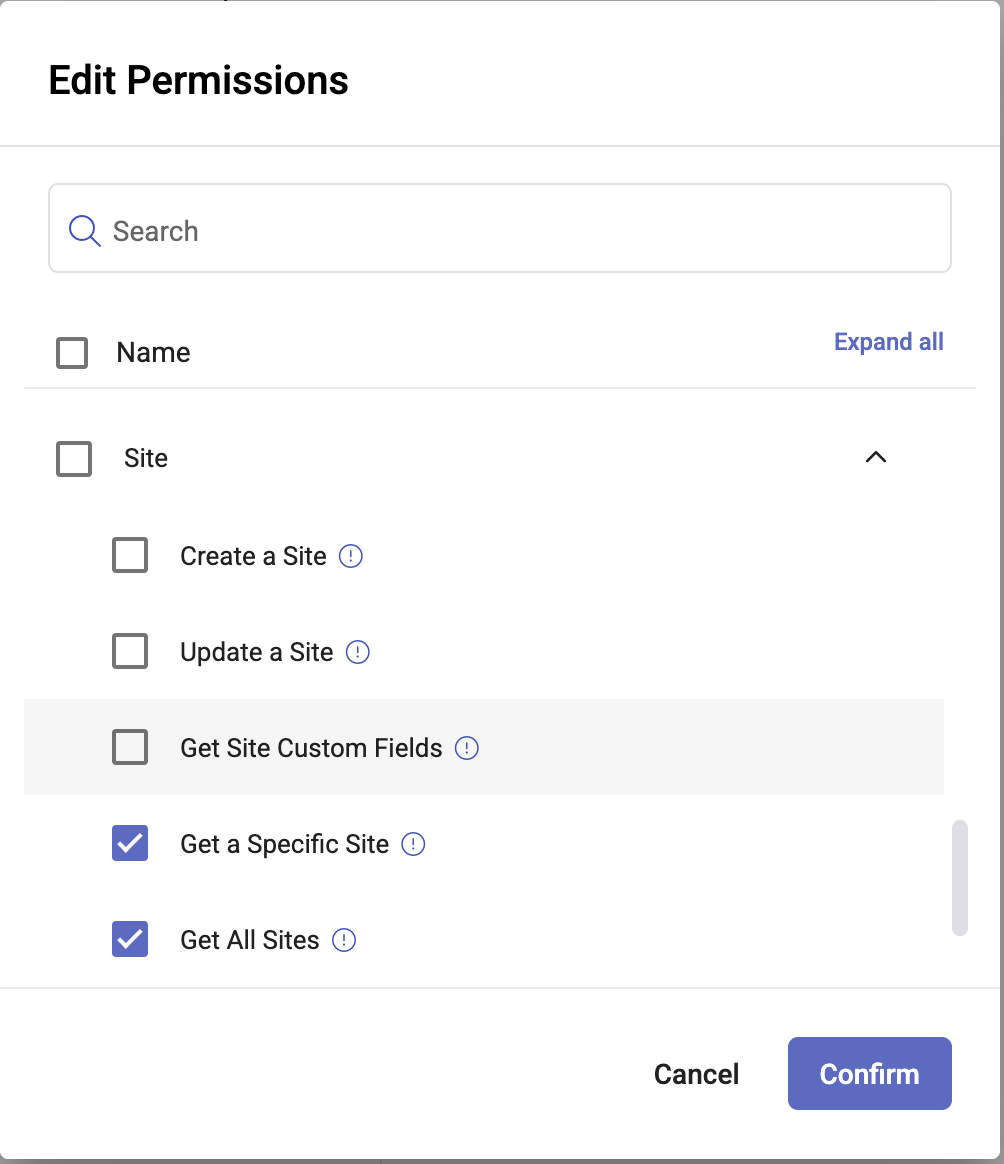
Task: Click the info icon beside Create a Site
Action: pyautogui.click(x=351, y=556)
